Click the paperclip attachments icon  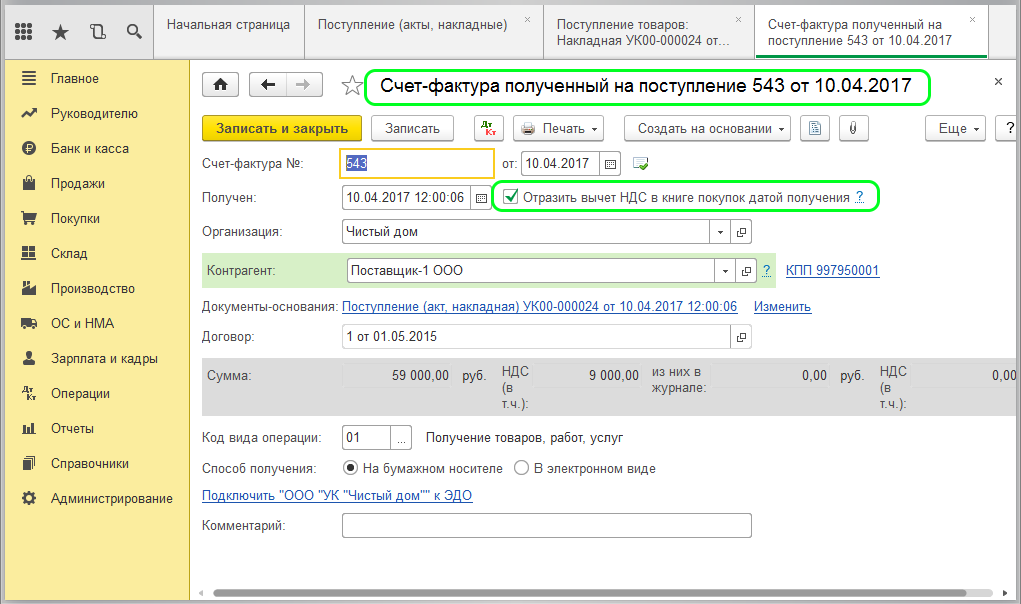point(853,128)
